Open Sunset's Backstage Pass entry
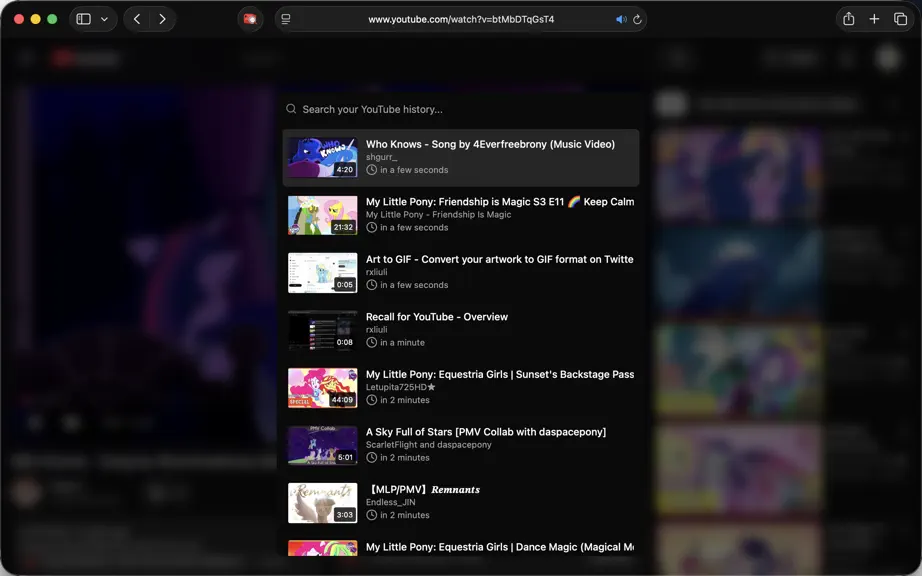922x576 pixels. (461, 388)
